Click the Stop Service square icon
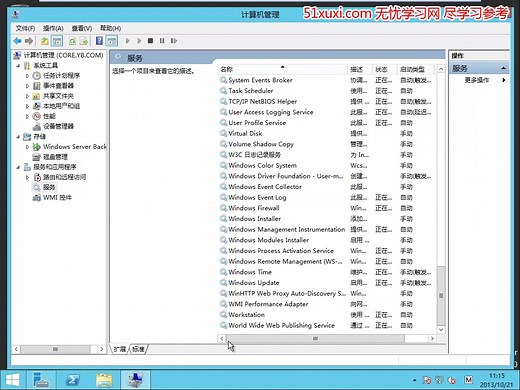This screenshot has height=390, width=520. pos(150,41)
